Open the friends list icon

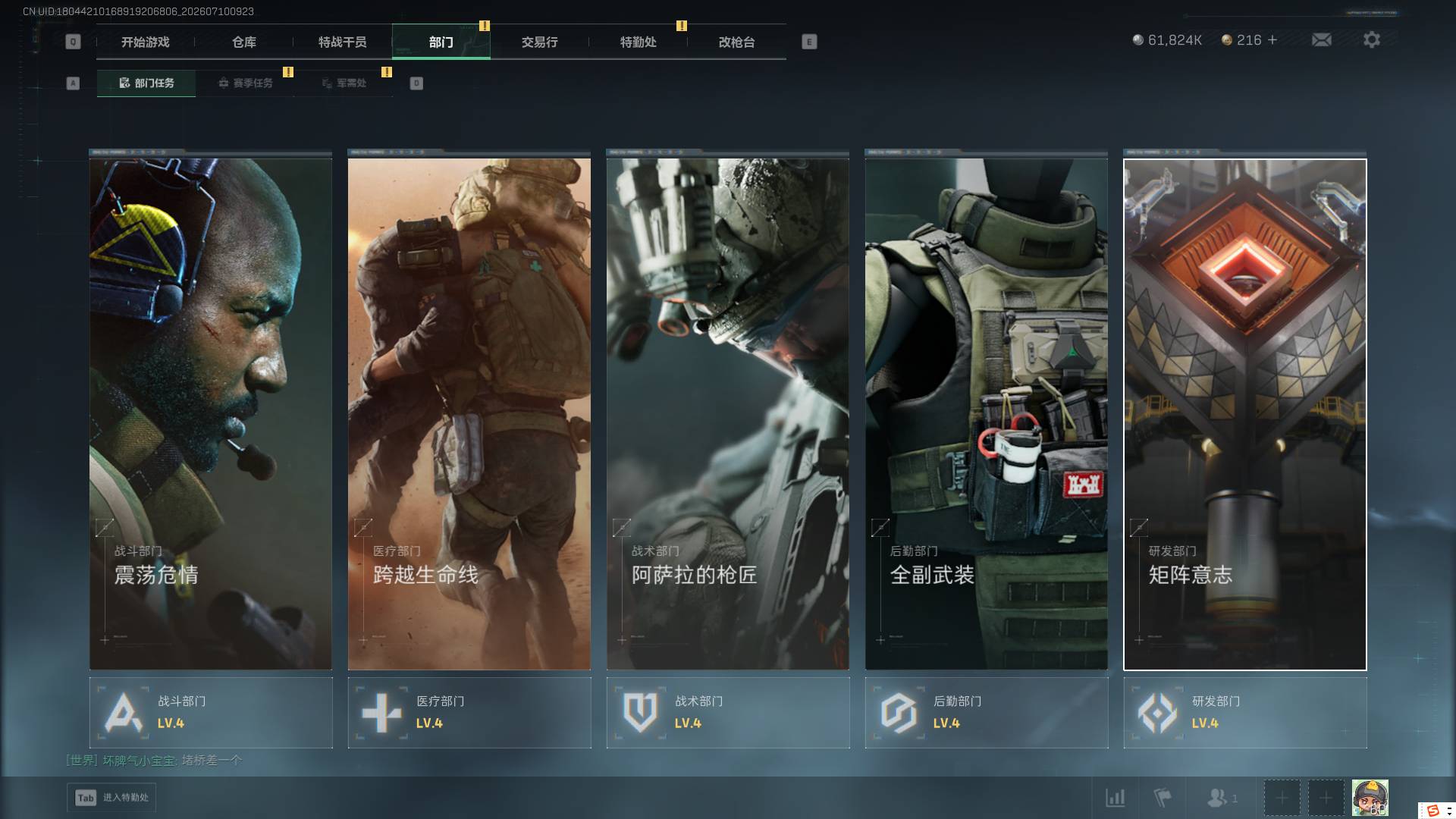coord(1220,798)
